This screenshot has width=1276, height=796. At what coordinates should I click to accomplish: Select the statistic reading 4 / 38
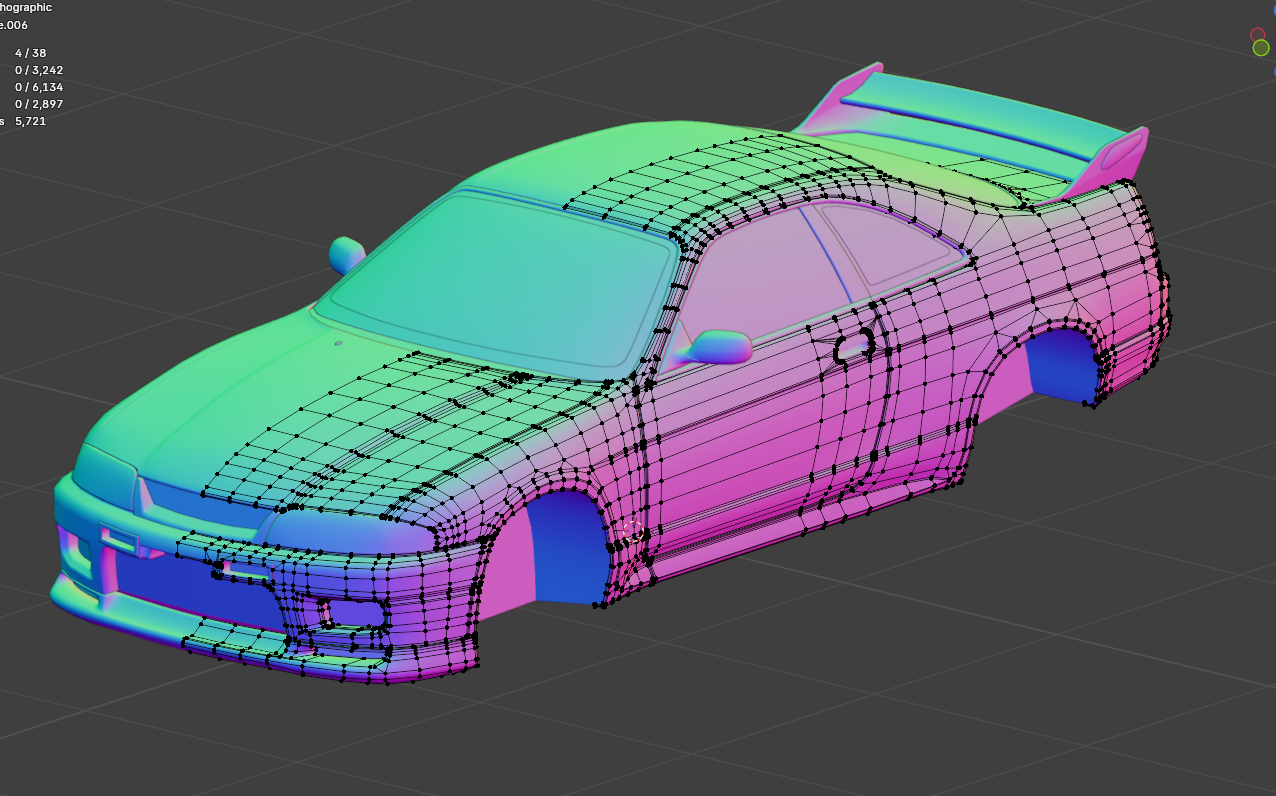30,53
